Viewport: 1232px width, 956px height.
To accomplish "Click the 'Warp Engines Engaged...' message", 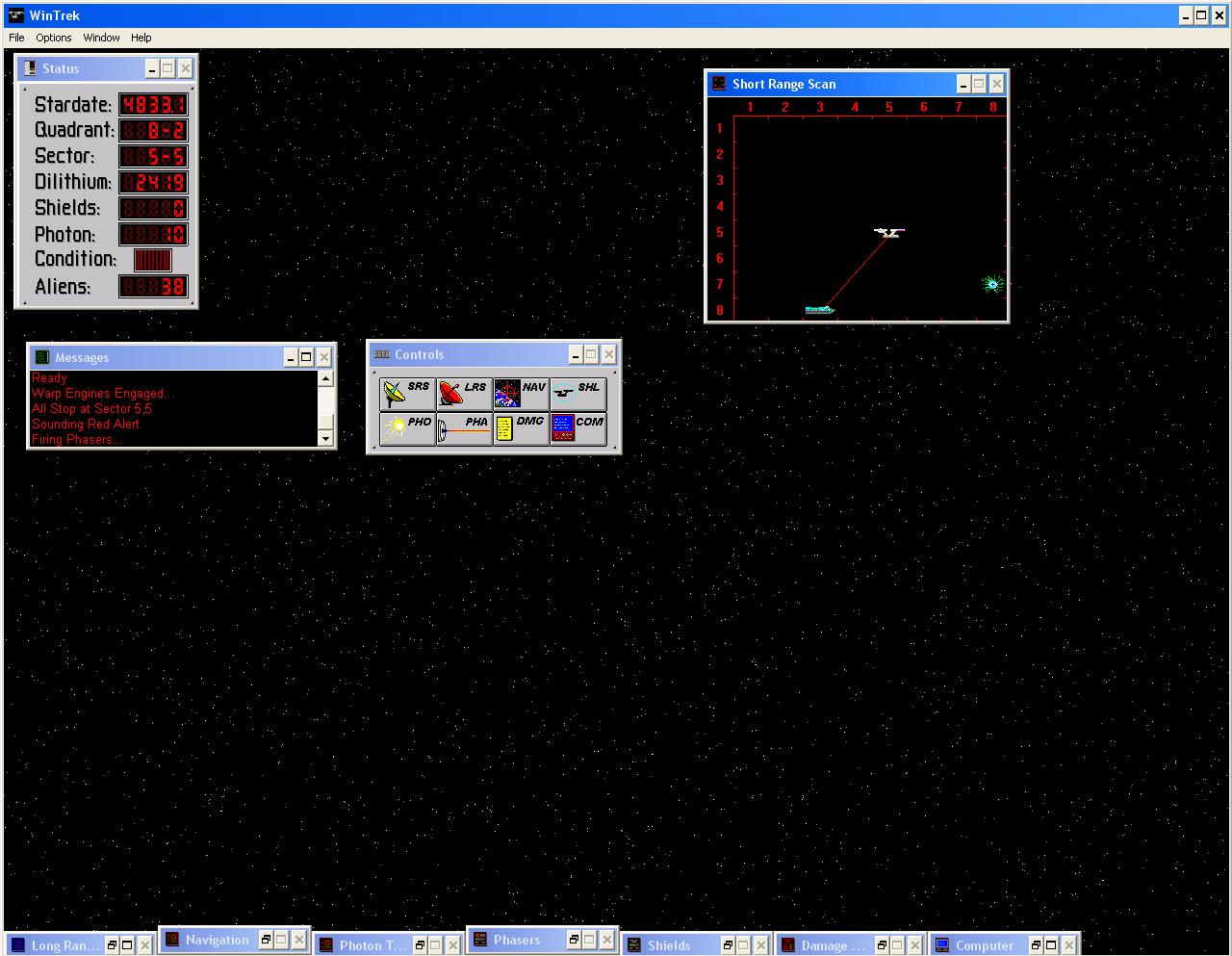I will pyautogui.click(x=102, y=394).
